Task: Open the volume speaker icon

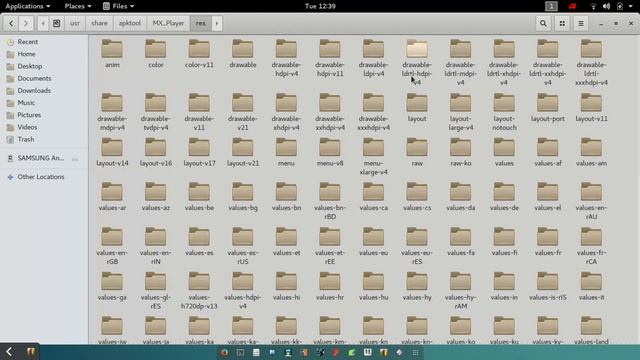Action: pyautogui.click(x=607, y=6)
